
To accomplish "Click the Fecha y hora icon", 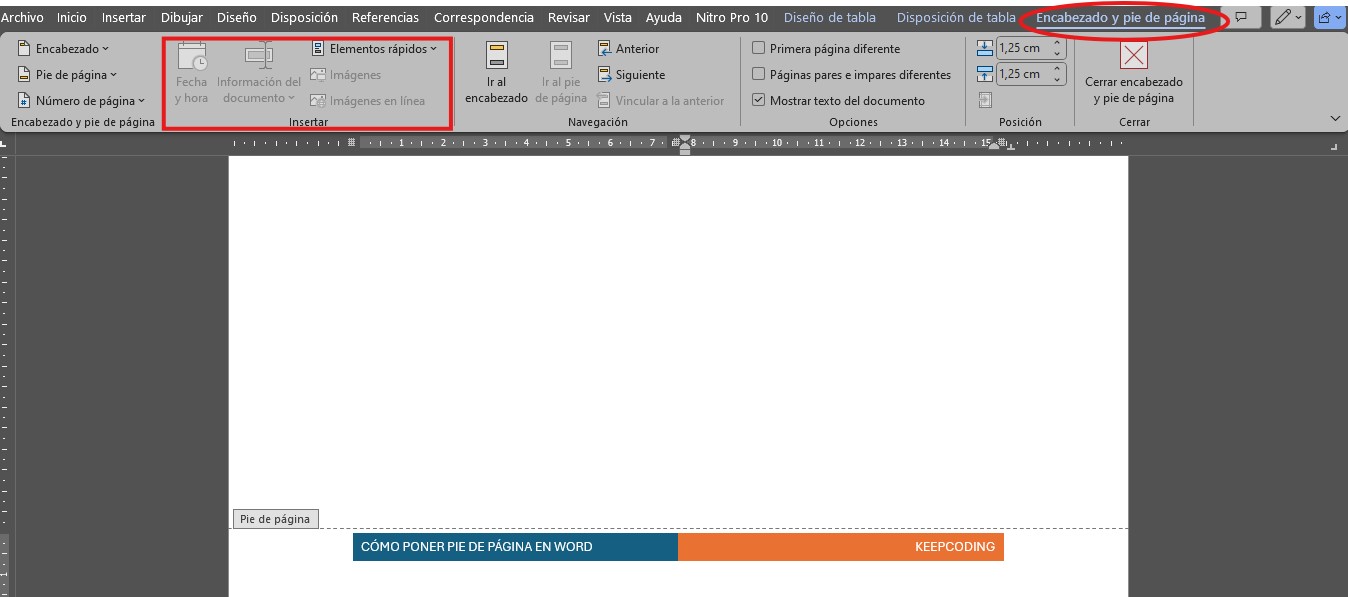I will coord(191,74).
